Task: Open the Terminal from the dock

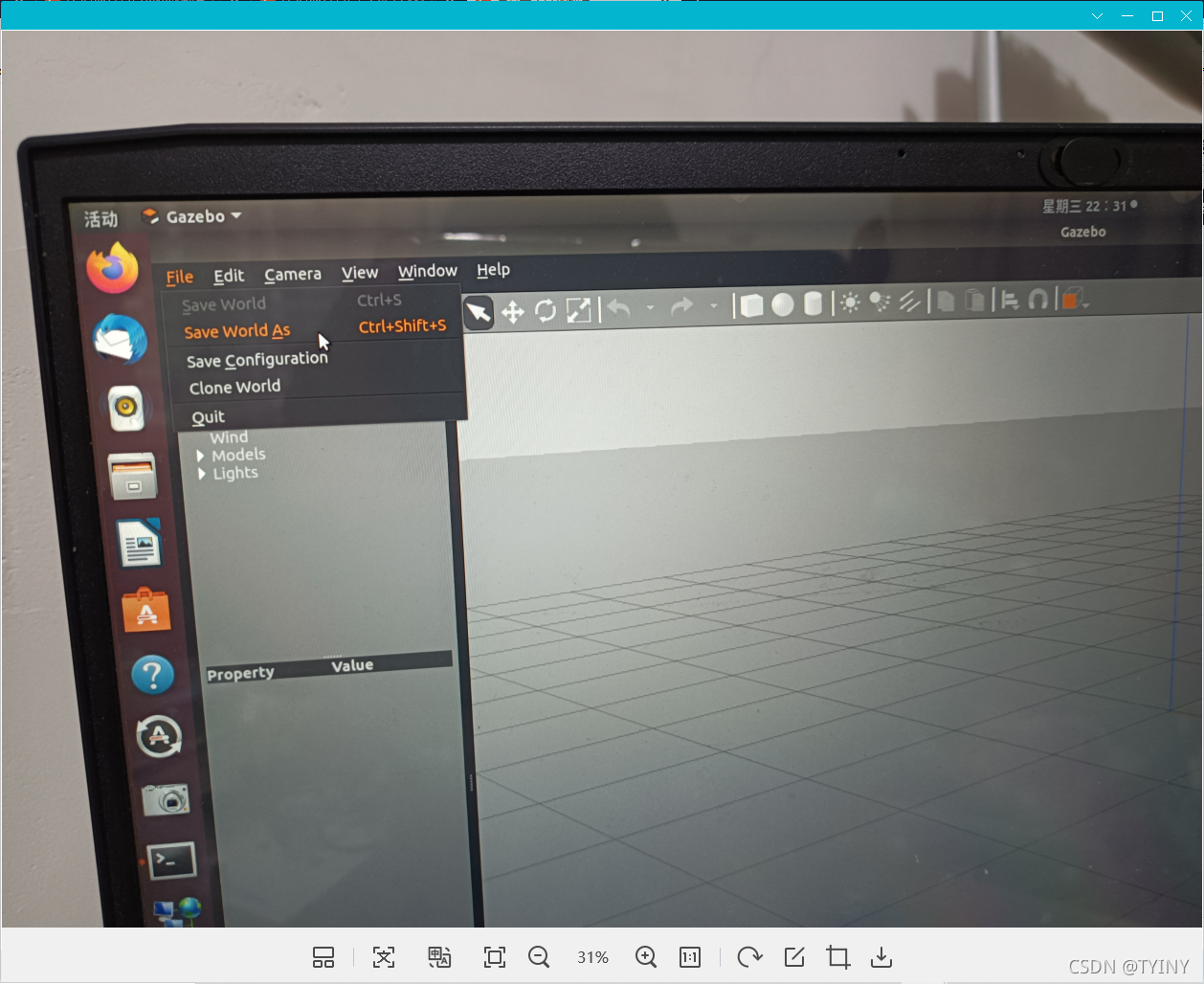Action: 171,861
